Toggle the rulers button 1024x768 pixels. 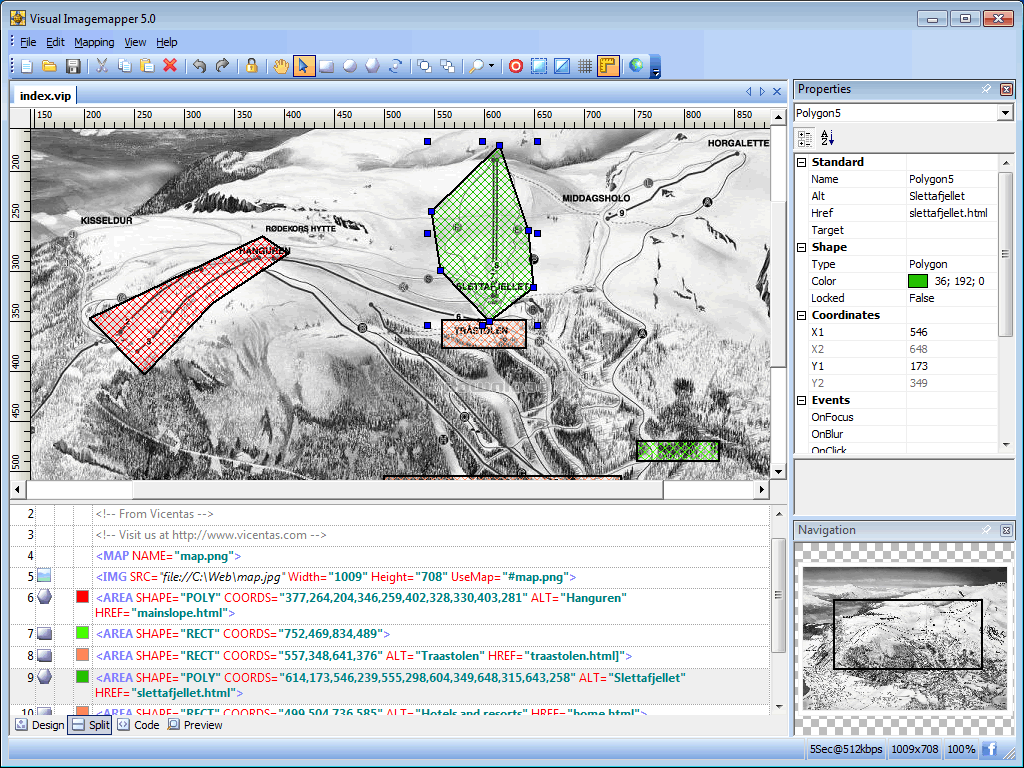click(x=608, y=66)
